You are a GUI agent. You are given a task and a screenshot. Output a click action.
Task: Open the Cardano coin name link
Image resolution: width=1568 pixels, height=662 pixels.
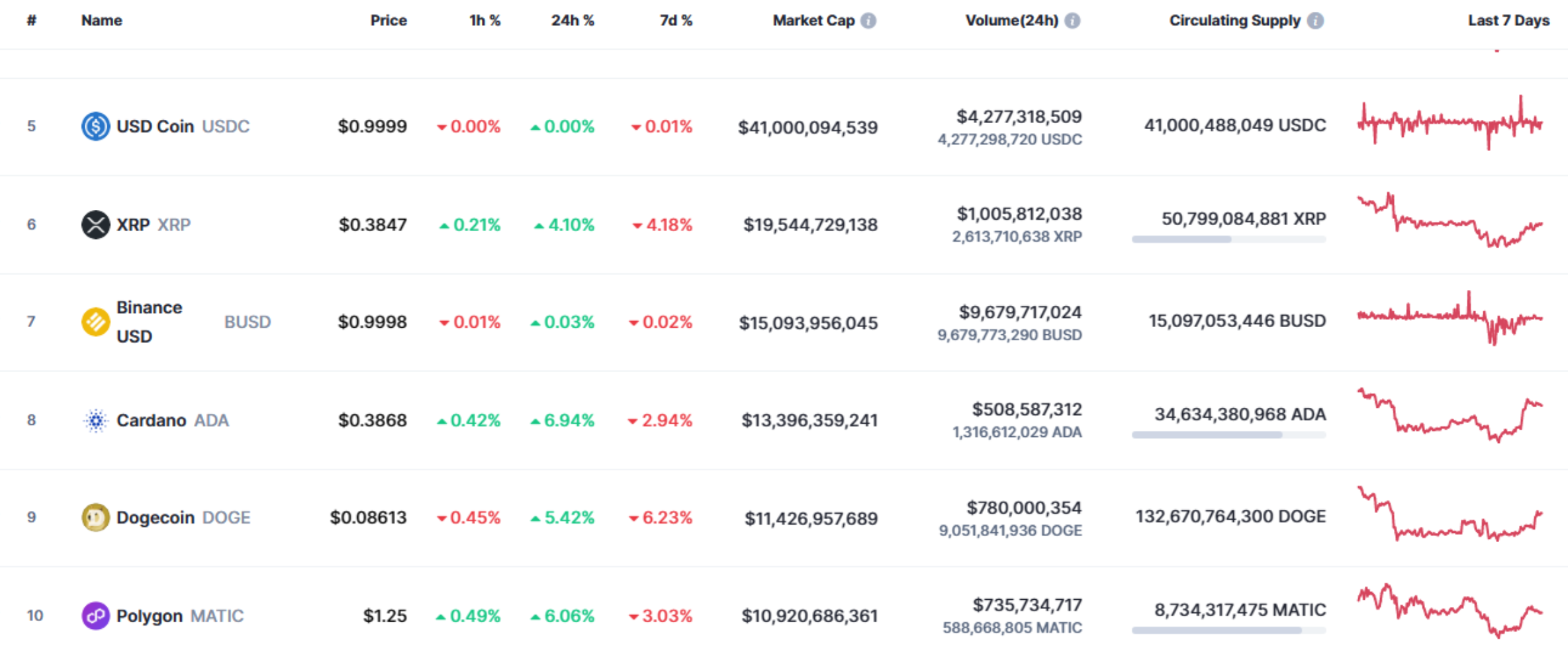point(151,420)
